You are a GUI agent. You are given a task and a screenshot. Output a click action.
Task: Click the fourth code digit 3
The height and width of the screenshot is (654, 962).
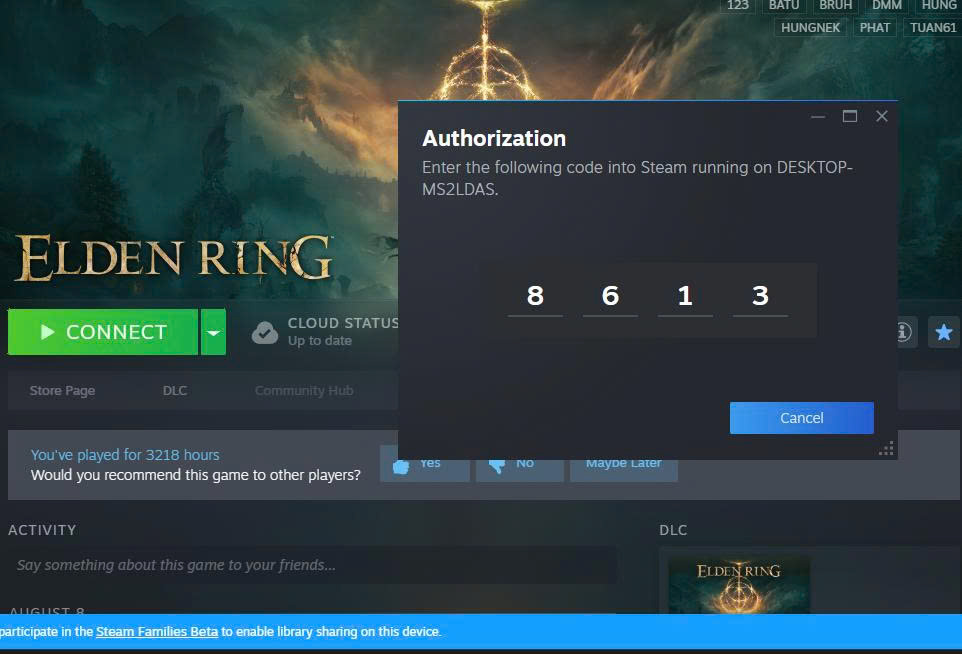[x=761, y=296]
